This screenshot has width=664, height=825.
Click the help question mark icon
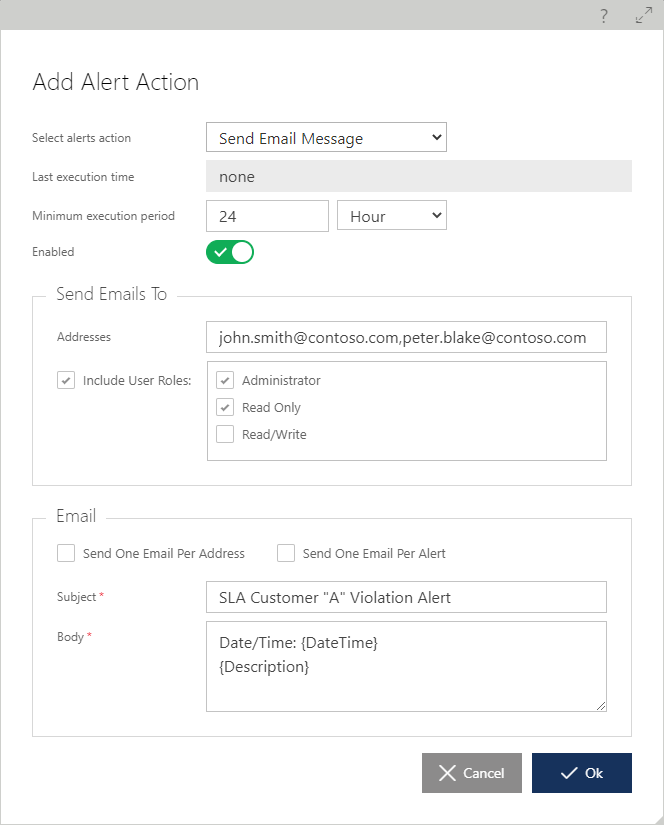coord(604,16)
